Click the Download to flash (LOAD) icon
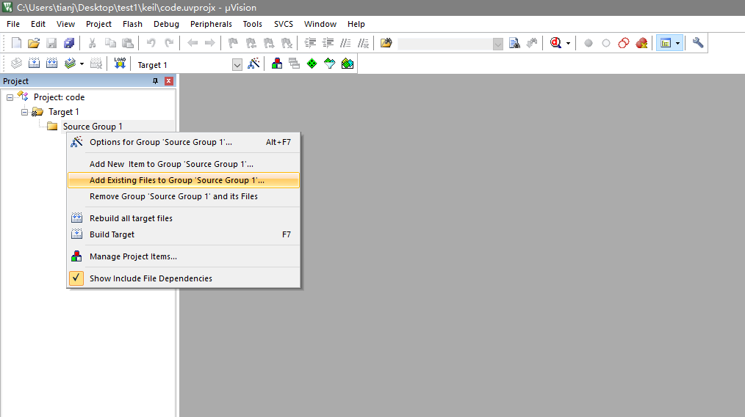The width and height of the screenshot is (746, 419). click(120, 64)
